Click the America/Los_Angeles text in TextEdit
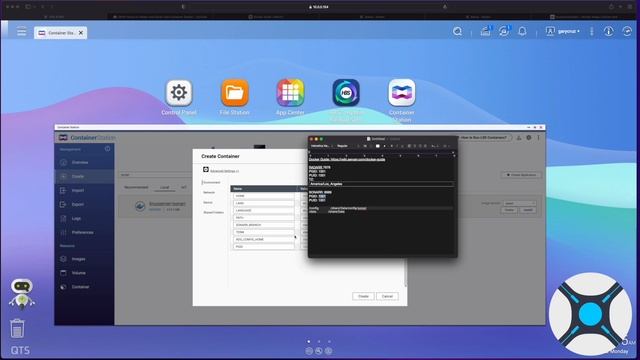 pyautogui.click(x=326, y=184)
